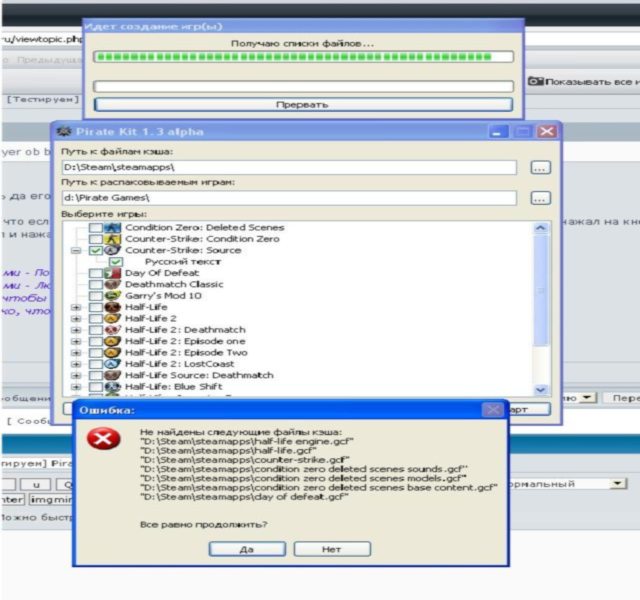The height and width of the screenshot is (600, 640).
Task: Check the Half-Life: Blue Shift checkbox
Action: click(96, 387)
